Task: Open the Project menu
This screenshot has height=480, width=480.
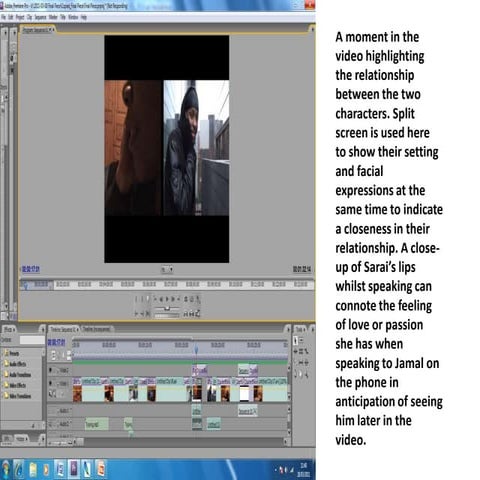Action: 20,17
